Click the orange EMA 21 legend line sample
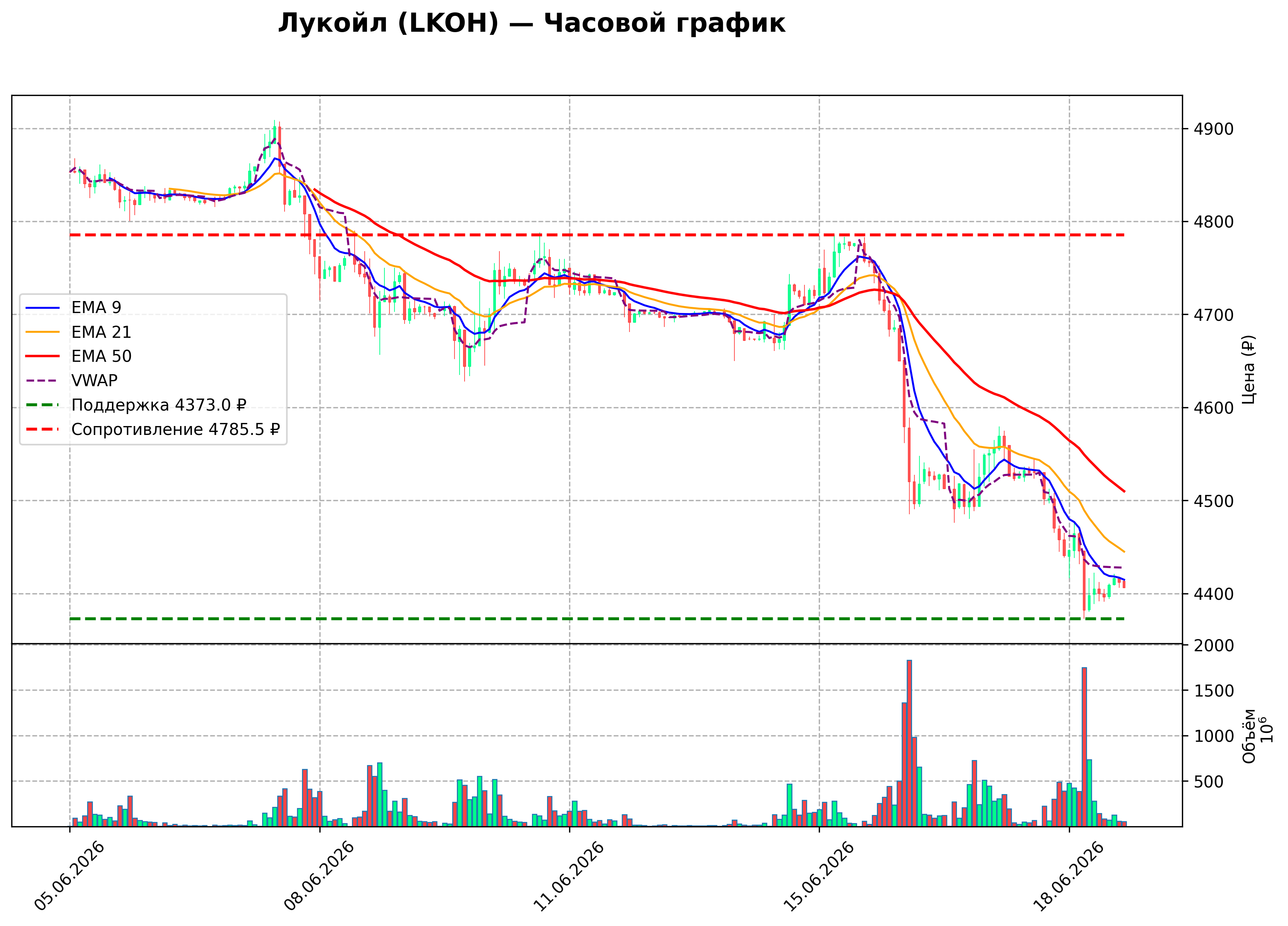The width and height of the screenshot is (1288, 926). click(43, 332)
